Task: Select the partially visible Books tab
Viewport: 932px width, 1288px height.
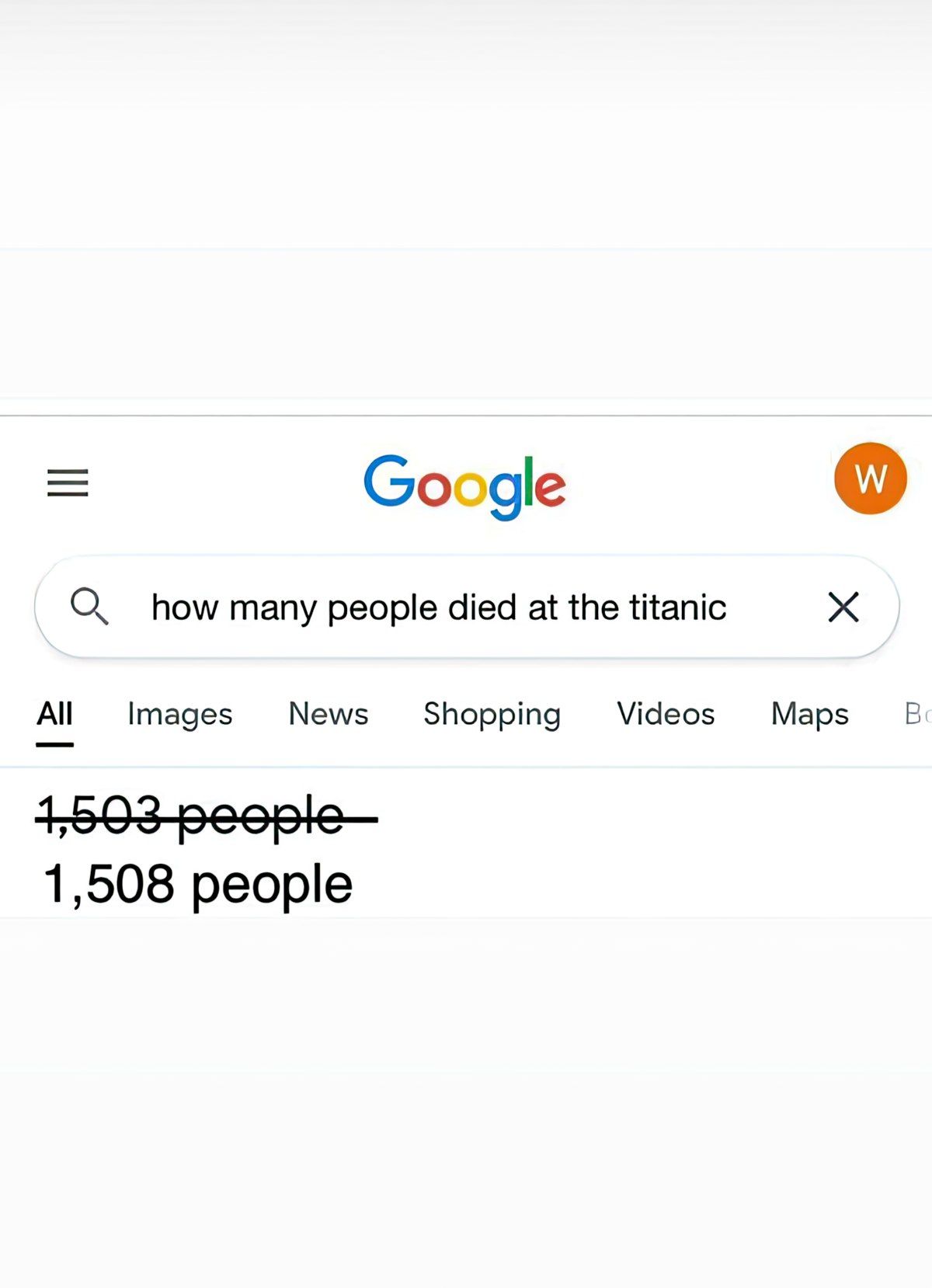Action: click(x=916, y=714)
